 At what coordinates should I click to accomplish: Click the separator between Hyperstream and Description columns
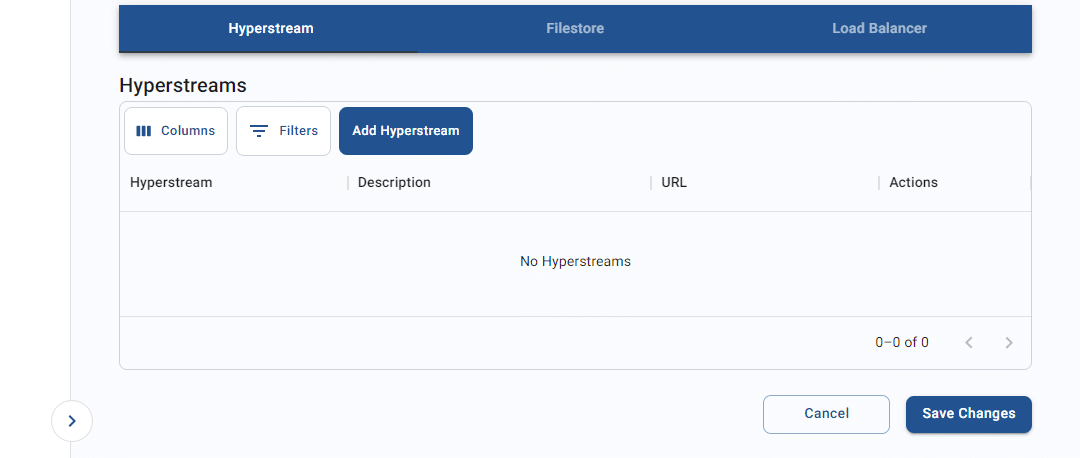pos(348,183)
